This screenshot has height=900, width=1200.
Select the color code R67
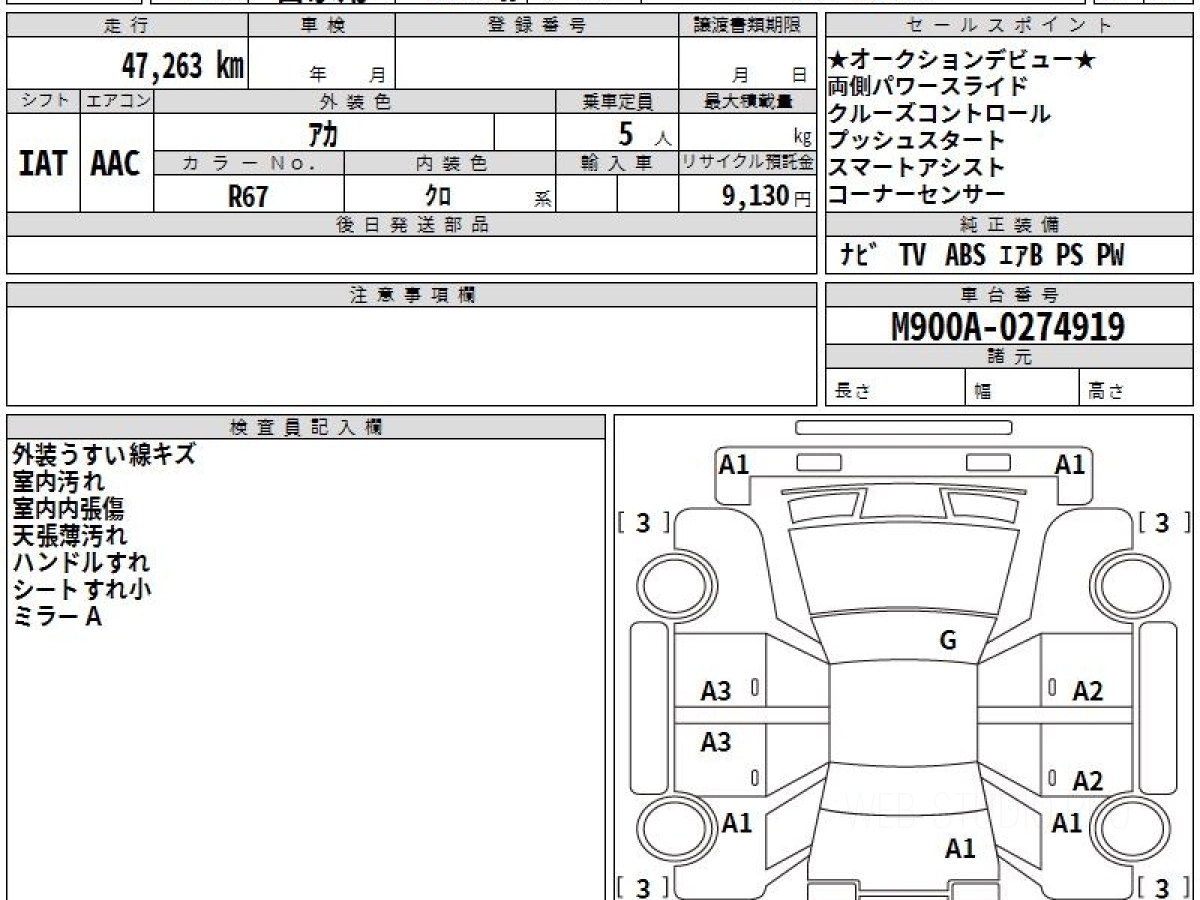coord(248,196)
